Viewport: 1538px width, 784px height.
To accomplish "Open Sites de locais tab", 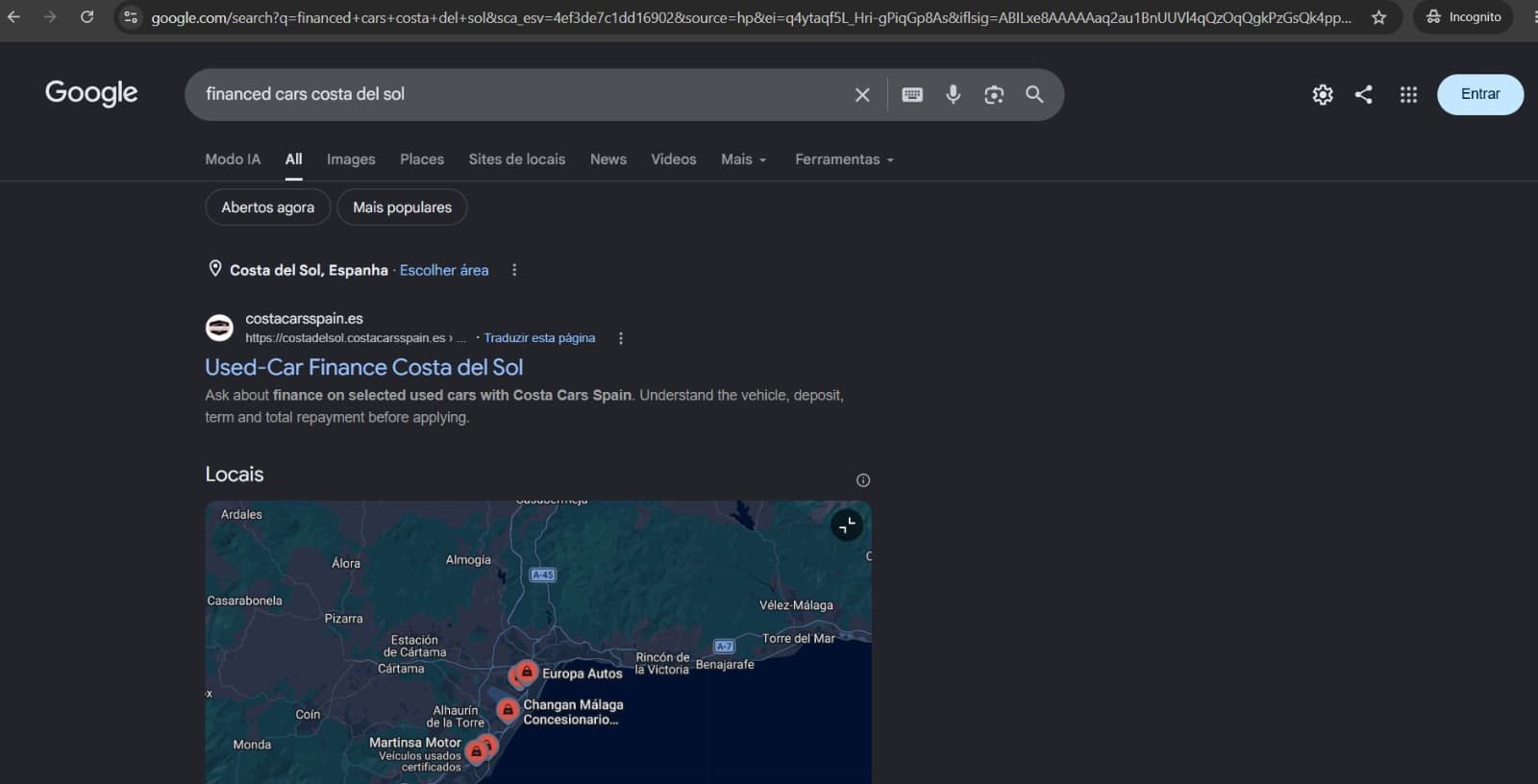I will pyautogui.click(x=517, y=159).
